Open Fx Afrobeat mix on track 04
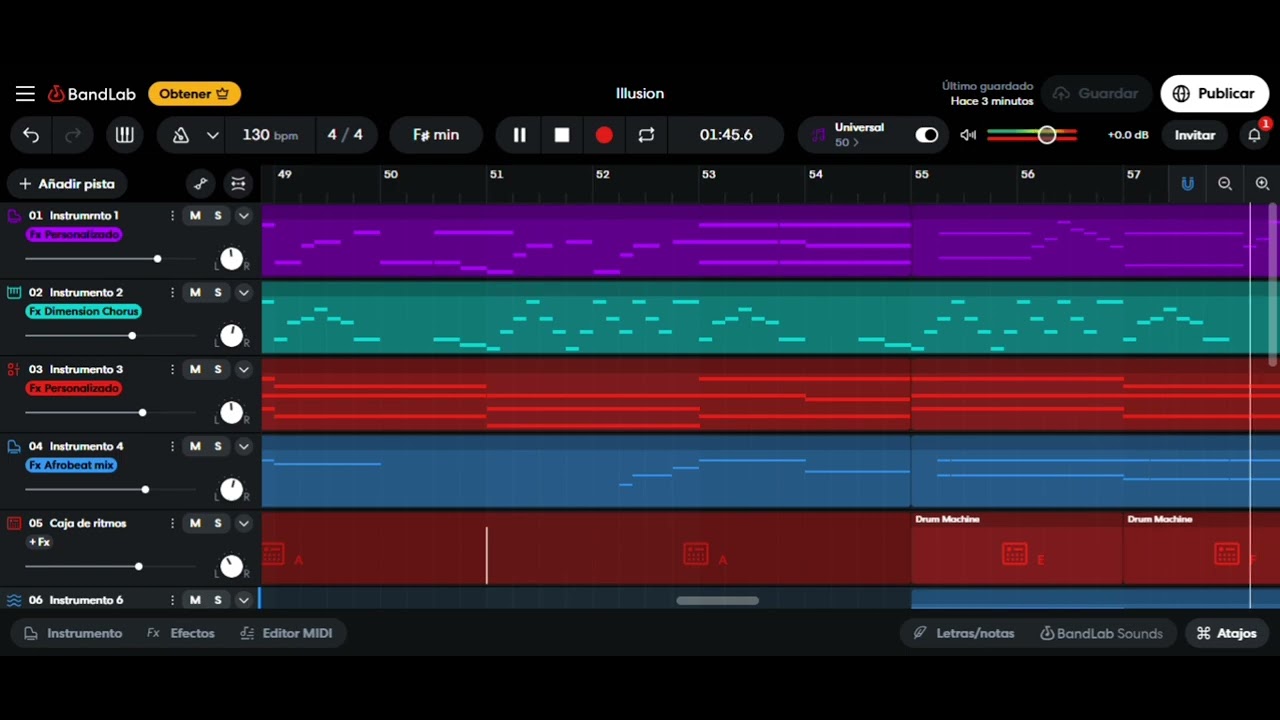Viewport: 1280px width, 720px height. pyautogui.click(x=71, y=466)
